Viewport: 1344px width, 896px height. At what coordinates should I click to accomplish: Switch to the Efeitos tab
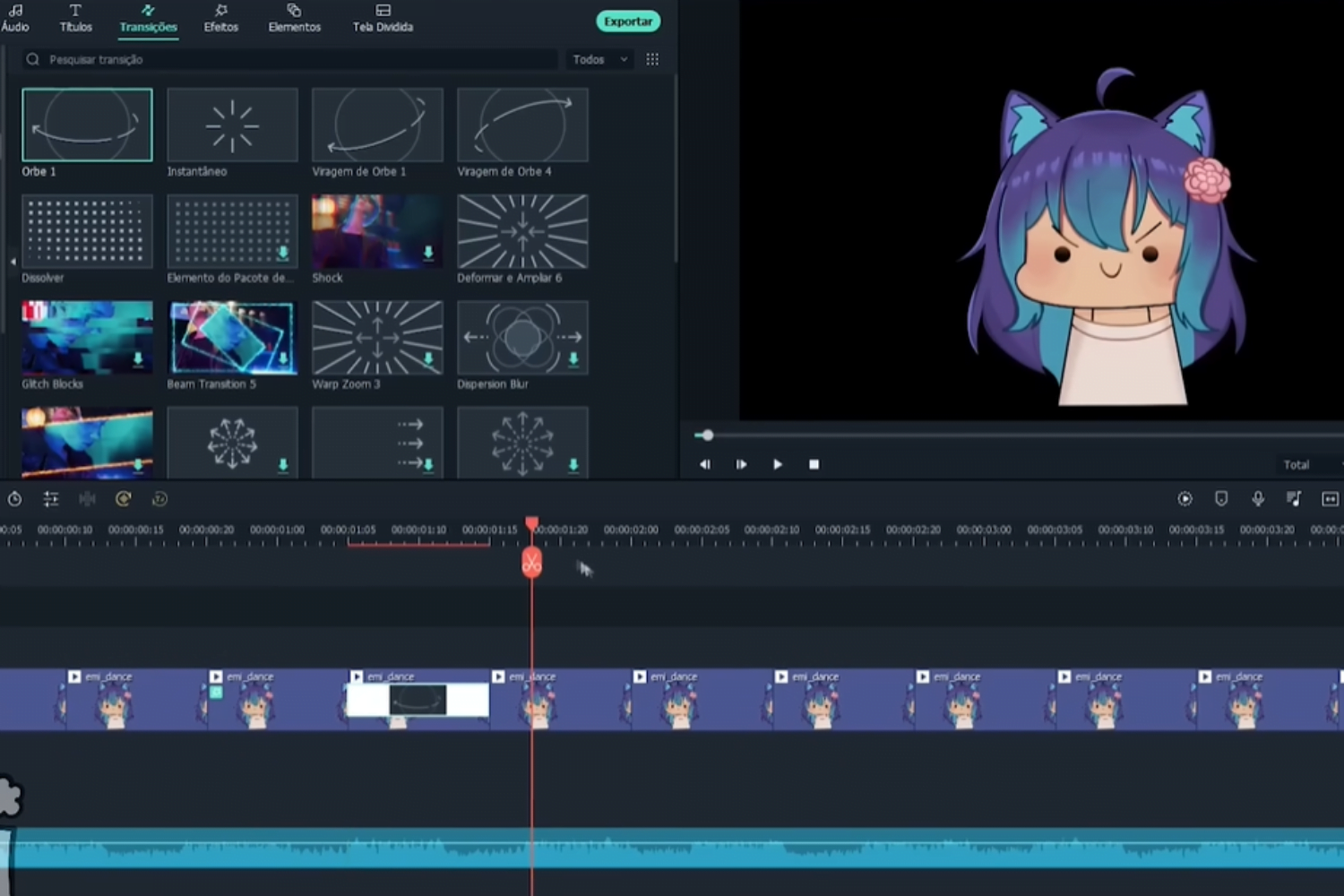220,18
